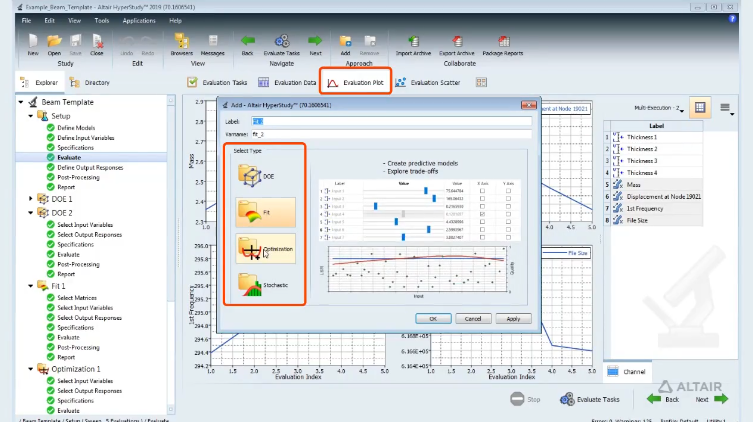This screenshot has width=753, height=422.
Task: Click the green Next arrow in the Navigate toolbar
Action: coord(315,40)
